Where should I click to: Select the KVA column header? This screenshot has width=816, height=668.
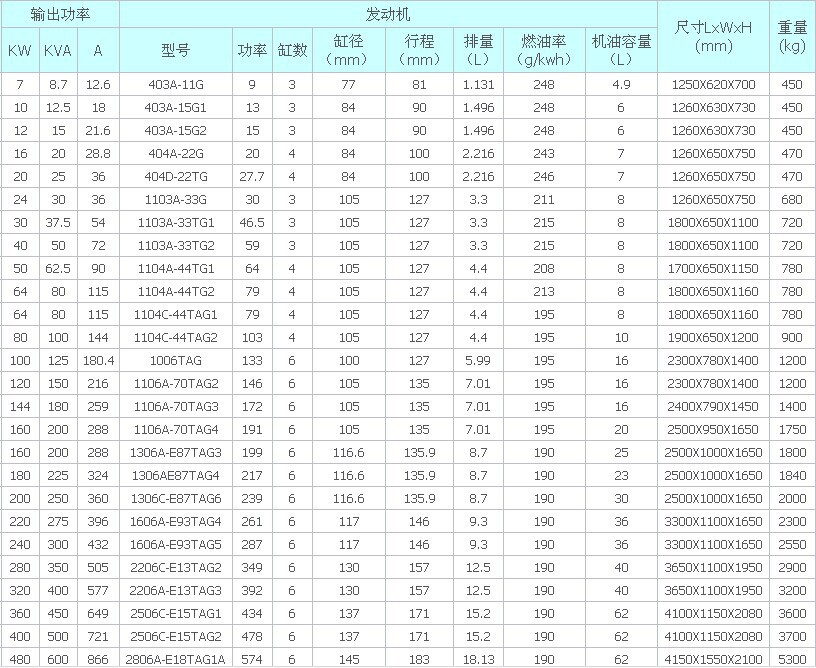coord(58,50)
